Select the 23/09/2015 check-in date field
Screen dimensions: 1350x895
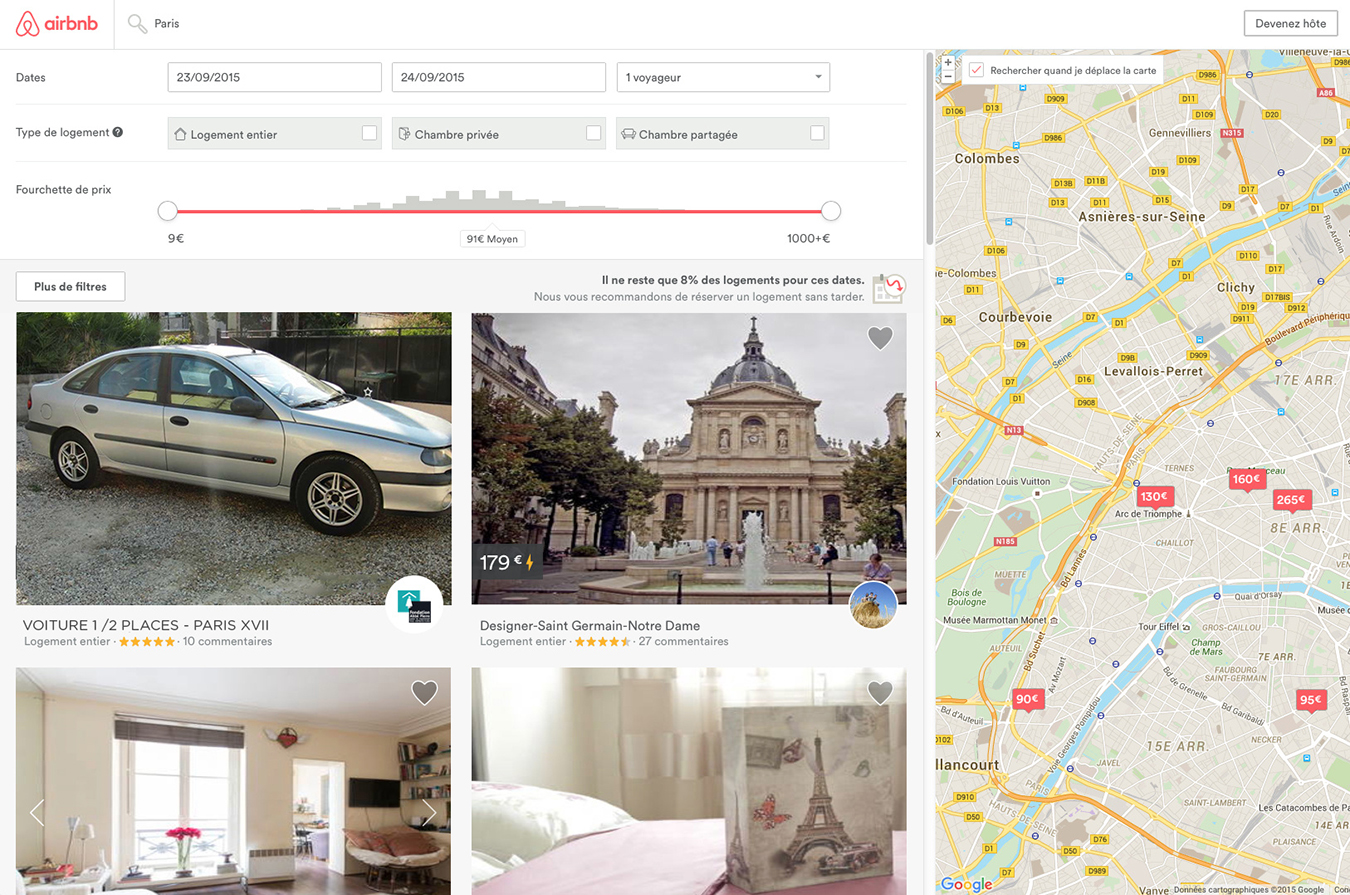click(274, 77)
